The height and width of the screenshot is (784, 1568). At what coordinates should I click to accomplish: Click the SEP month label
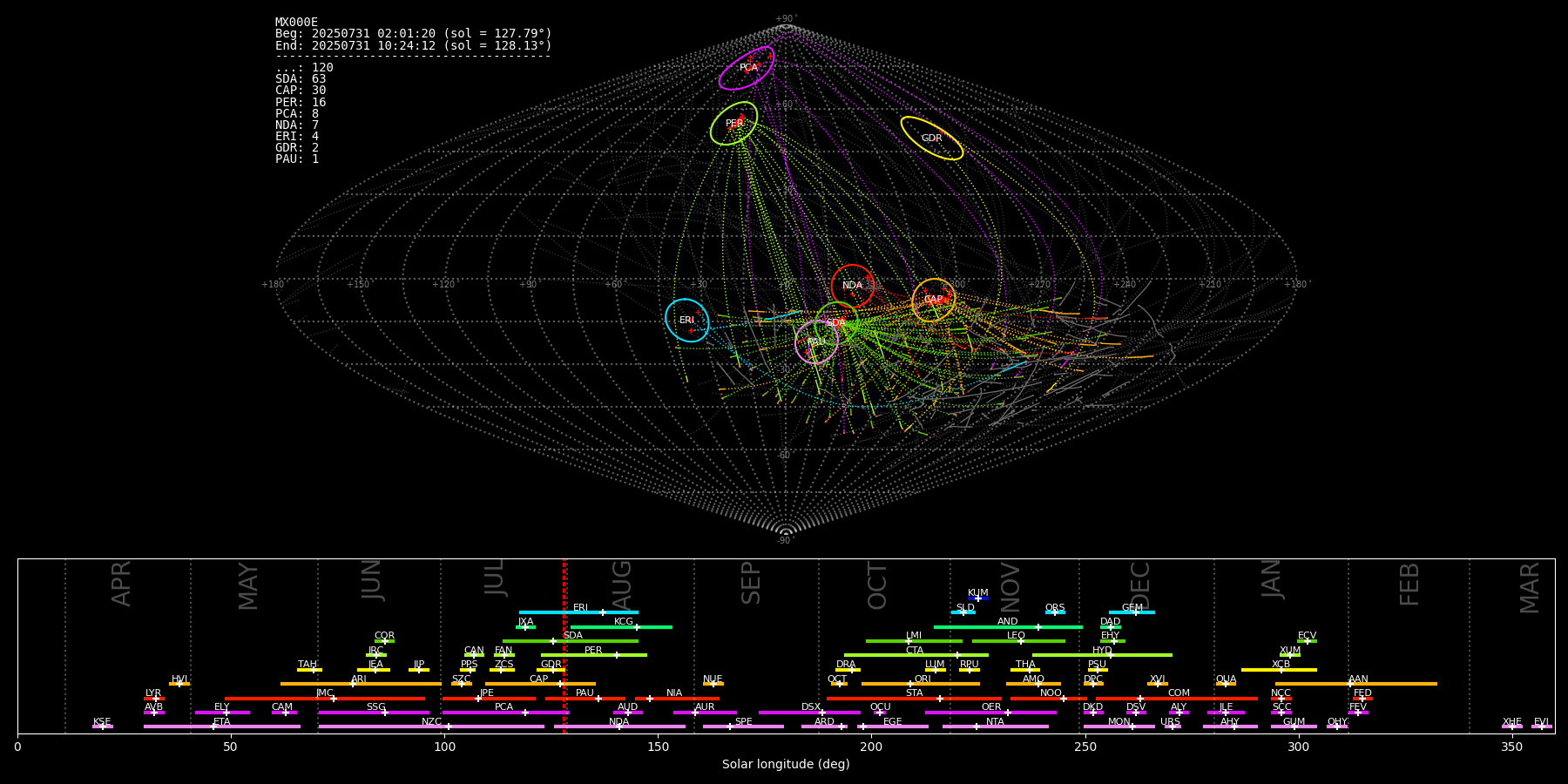[x=751, y=583]
